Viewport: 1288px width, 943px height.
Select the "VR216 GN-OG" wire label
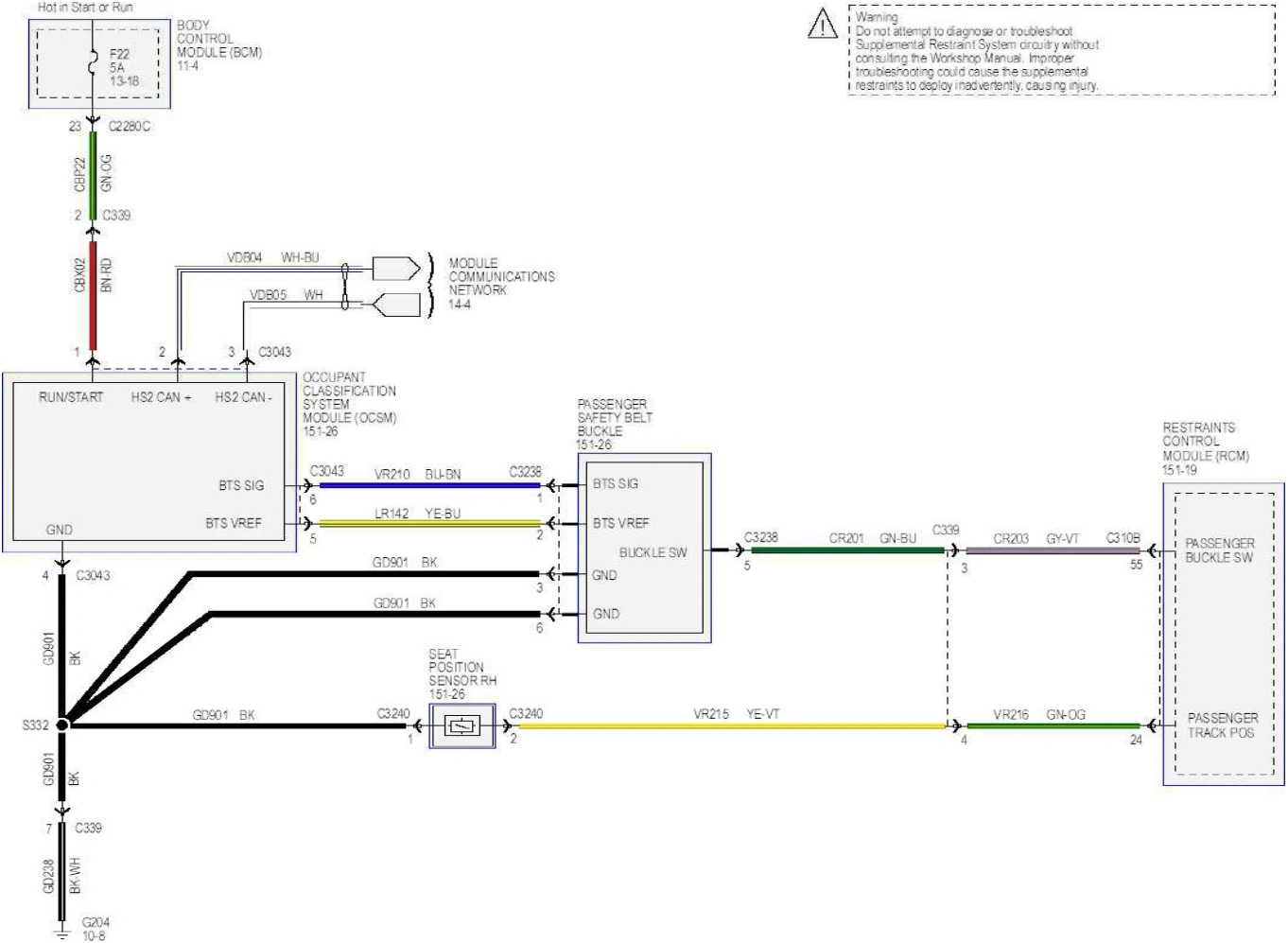click(1038, 715)
